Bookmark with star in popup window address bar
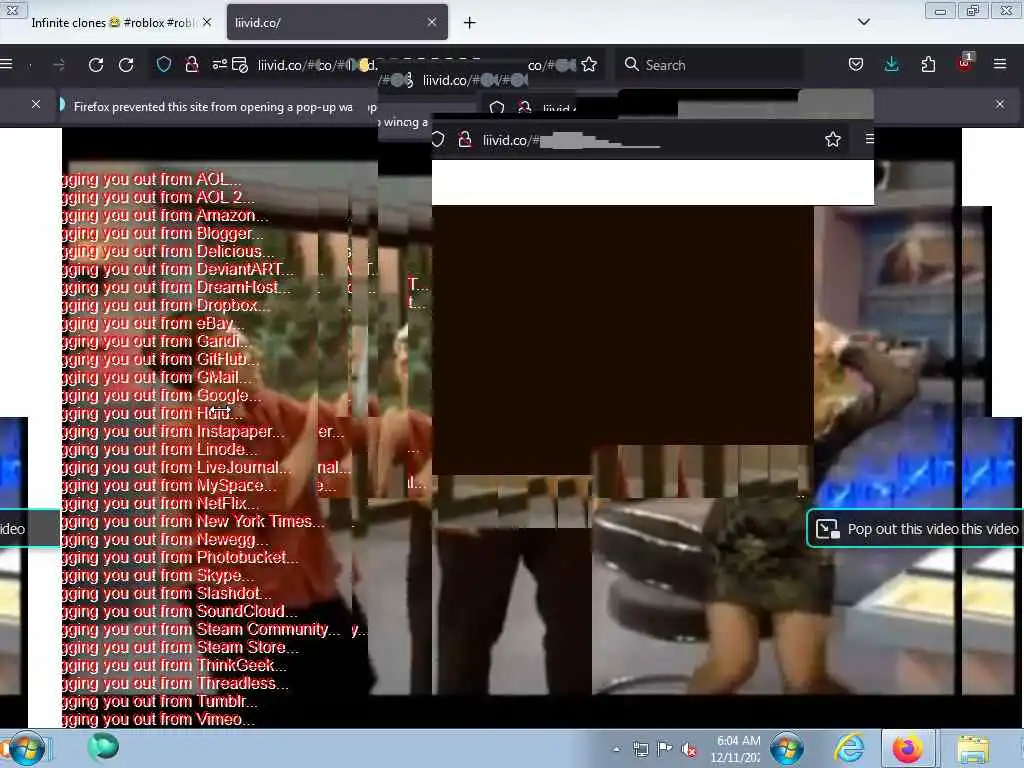 click(x=833, y=139)
